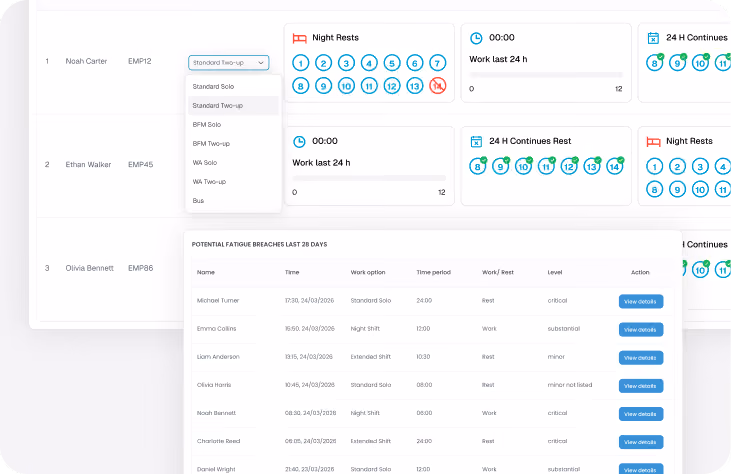
Task: Click night rest circle 3 in Ethan Walker's row
Action: pyautogui.click(x=700, y=166)
